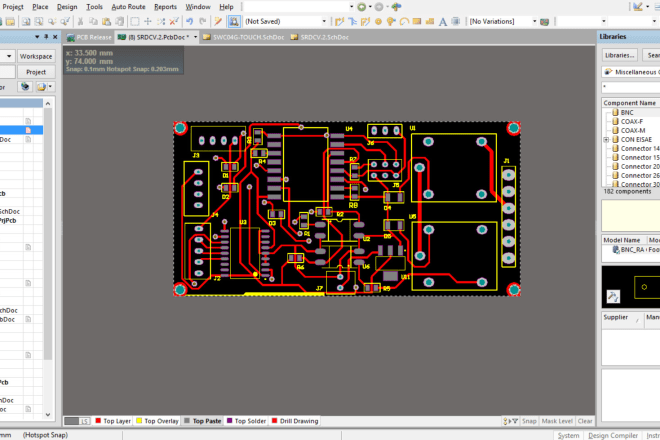Toggle the pin on Projects panel
The height and width of the screenshot is (440, 660).
(46, 37)
